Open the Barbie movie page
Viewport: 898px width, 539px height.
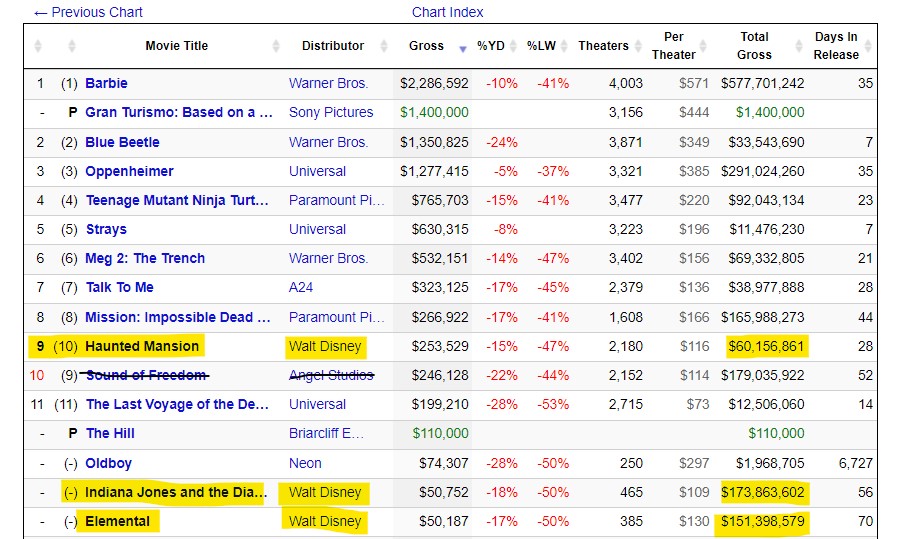(106, 83)
